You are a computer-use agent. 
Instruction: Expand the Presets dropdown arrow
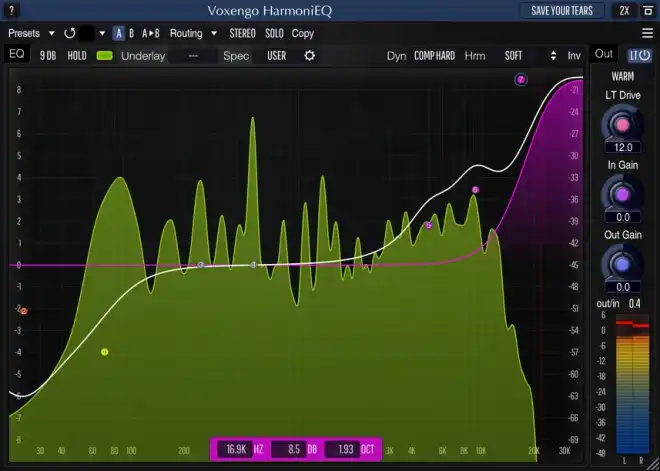(x=51, y=33)
